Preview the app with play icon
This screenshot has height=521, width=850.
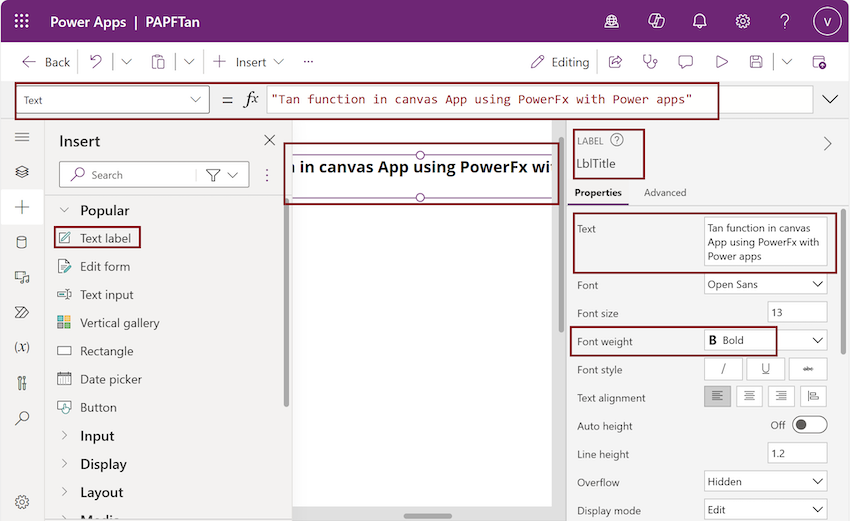[x=722, y=62]
